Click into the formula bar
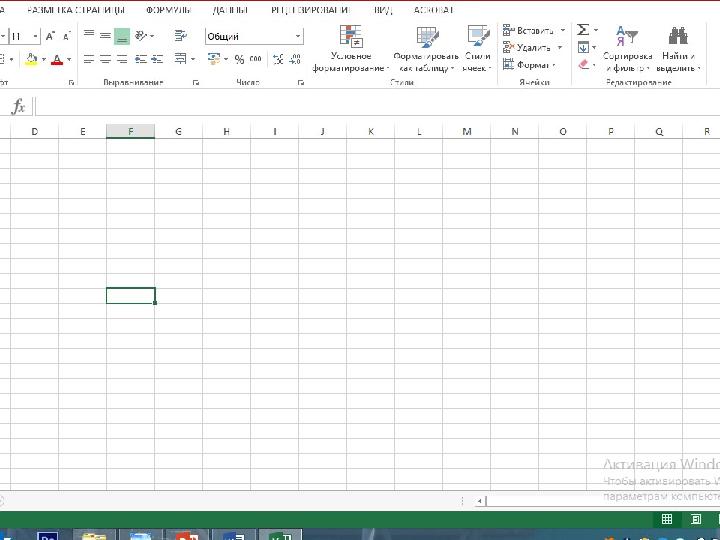 377,107
